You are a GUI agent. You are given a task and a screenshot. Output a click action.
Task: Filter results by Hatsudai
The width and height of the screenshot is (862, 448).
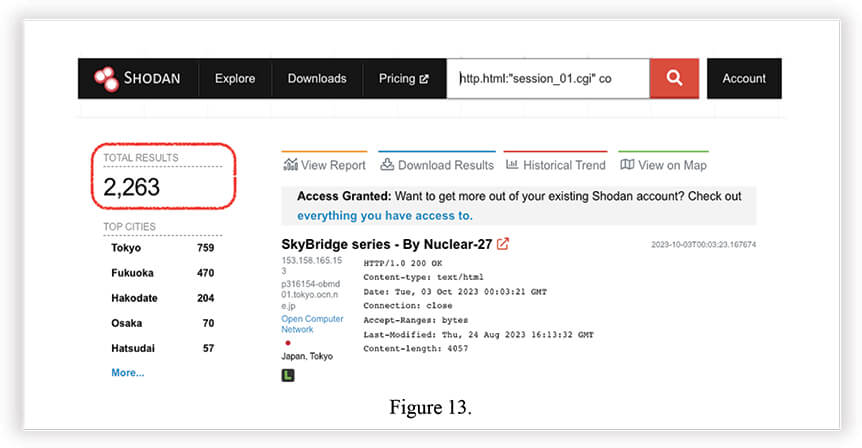click(133, 349)
